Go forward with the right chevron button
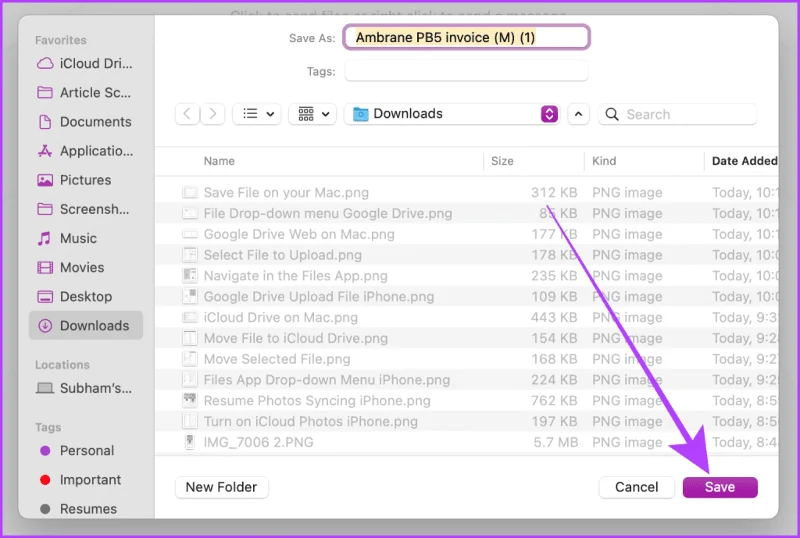The image size is (800, 538). (x=213, y=114)
